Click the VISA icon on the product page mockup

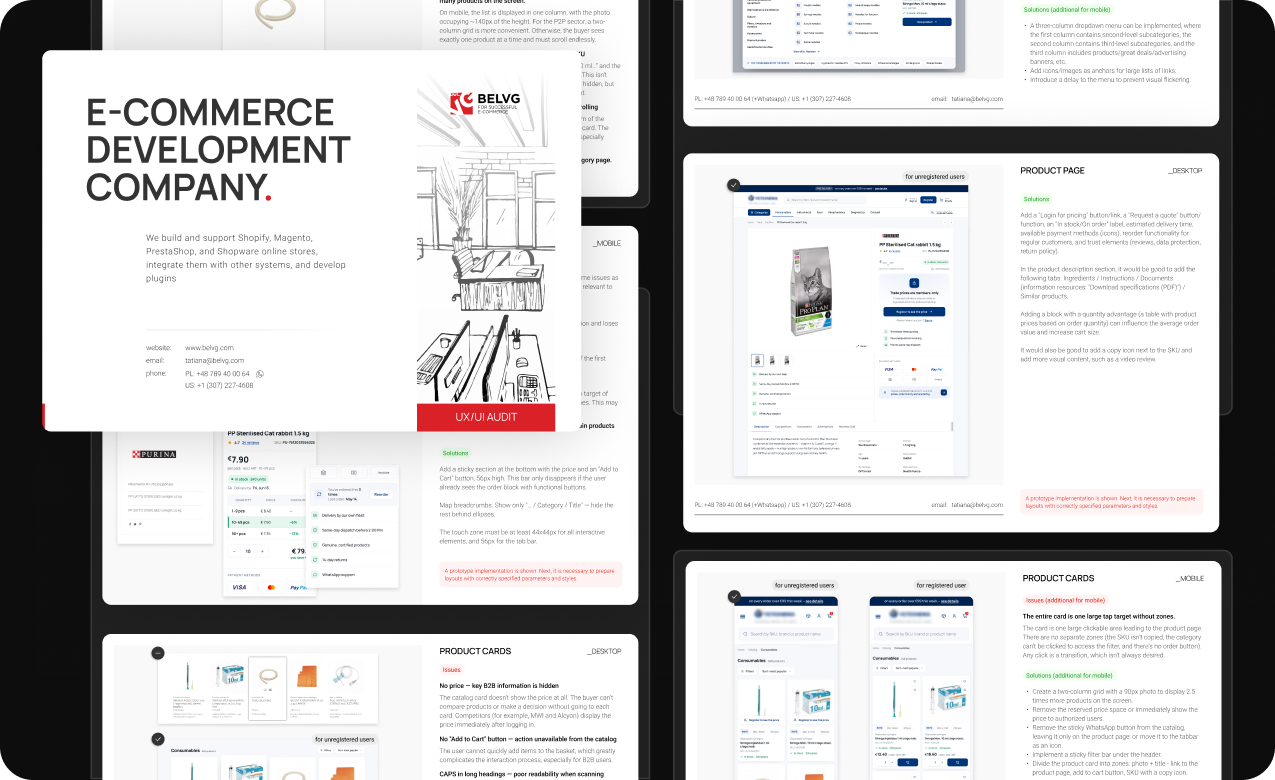[889, 370]
